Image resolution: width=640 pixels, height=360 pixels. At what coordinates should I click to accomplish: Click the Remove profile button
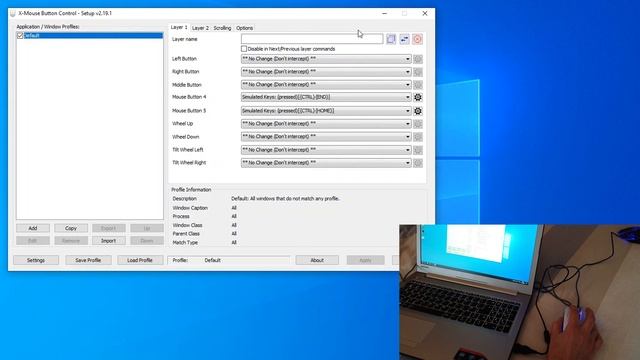71,241
